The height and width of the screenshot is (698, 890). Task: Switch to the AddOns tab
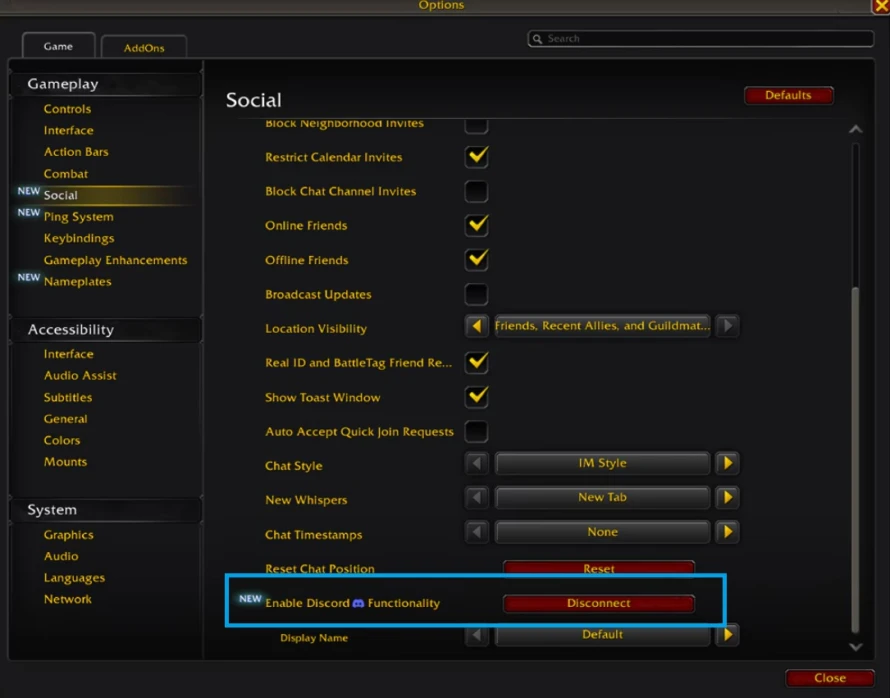click(144, 48)
